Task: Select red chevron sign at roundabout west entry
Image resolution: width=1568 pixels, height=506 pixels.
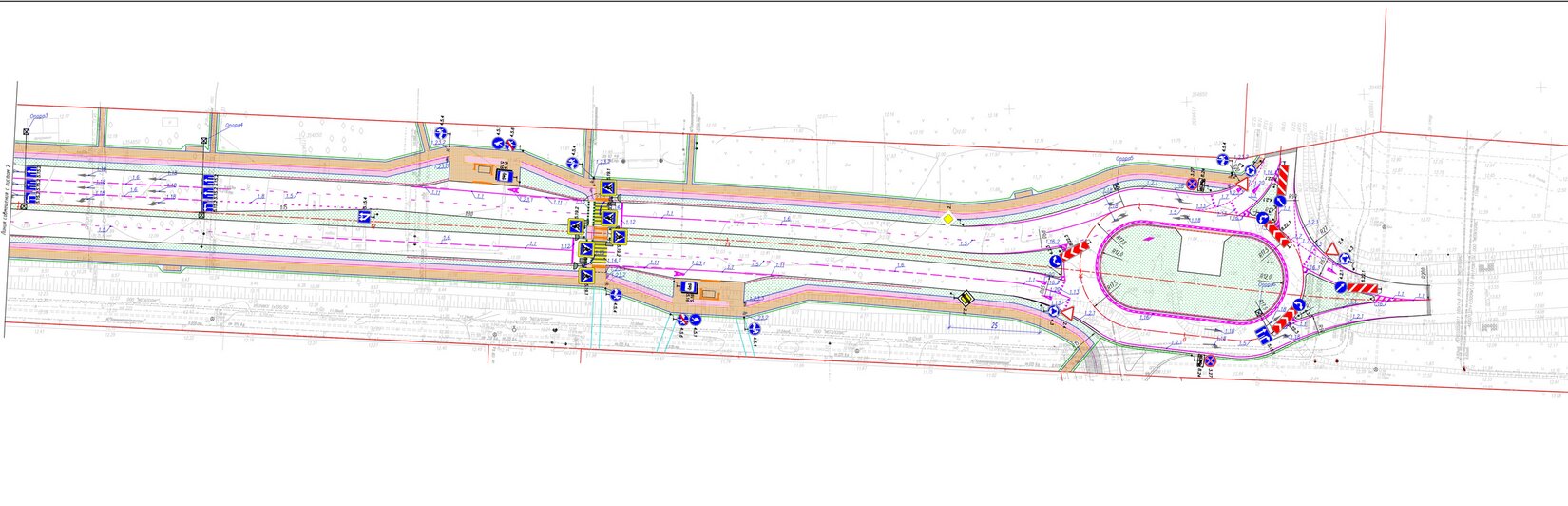Action: (x=1074, y=252)
